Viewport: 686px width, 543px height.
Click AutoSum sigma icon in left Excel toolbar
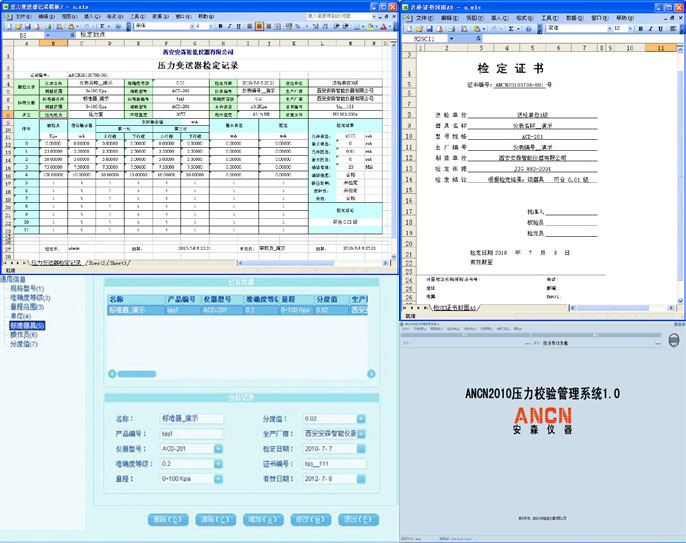click(x=102, y=27)
